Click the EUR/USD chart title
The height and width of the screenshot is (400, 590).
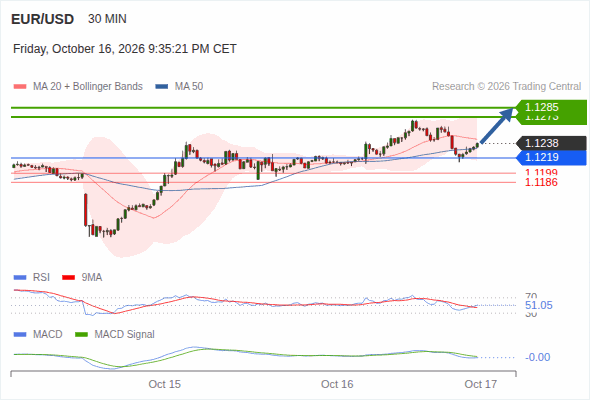[43, 19]
